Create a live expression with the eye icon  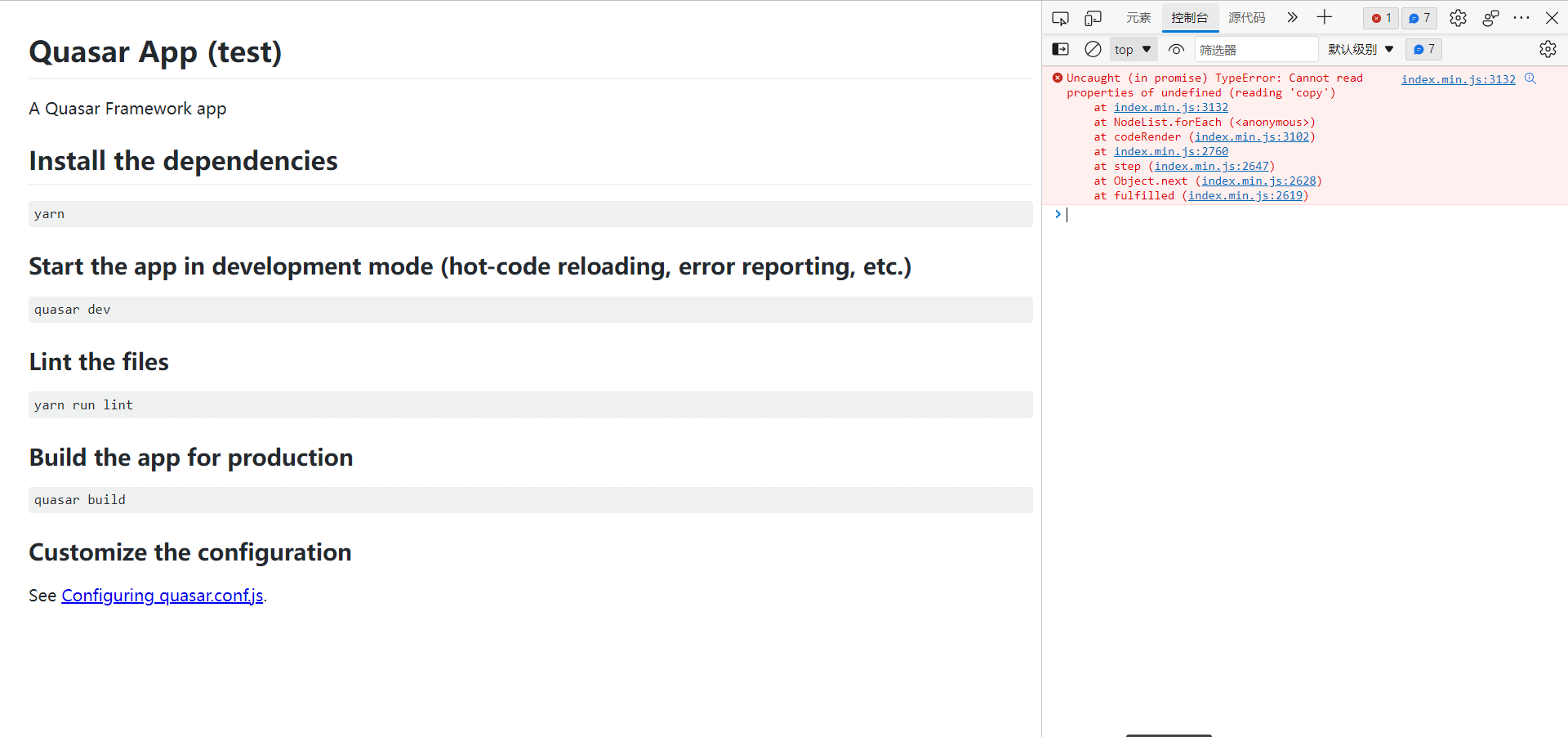[1176, 49]
